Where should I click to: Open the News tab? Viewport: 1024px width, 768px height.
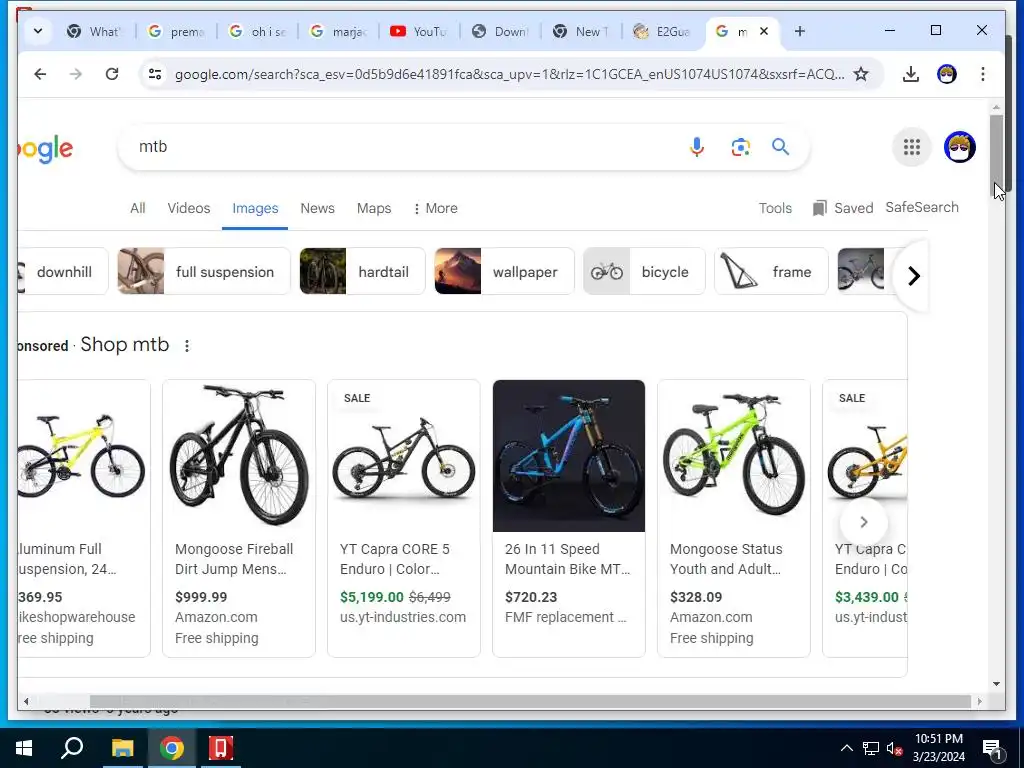coord(317,208)
